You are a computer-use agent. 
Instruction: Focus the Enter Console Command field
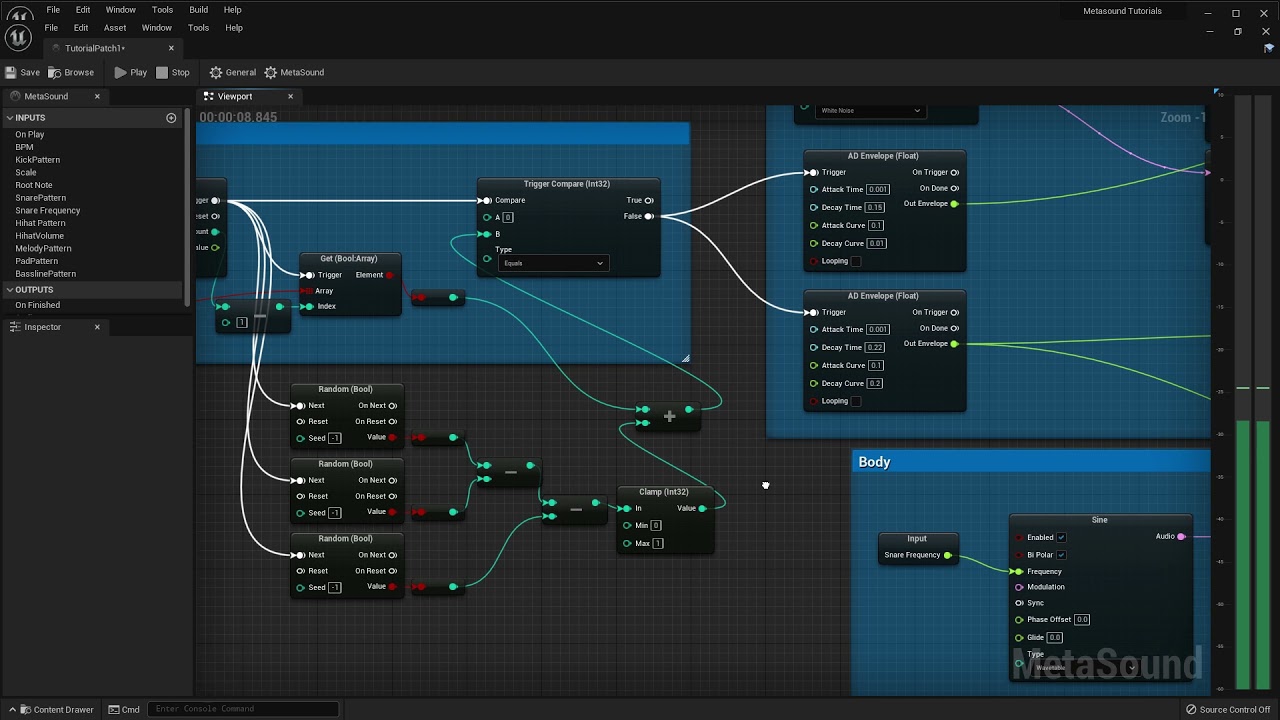click(245, 709)
